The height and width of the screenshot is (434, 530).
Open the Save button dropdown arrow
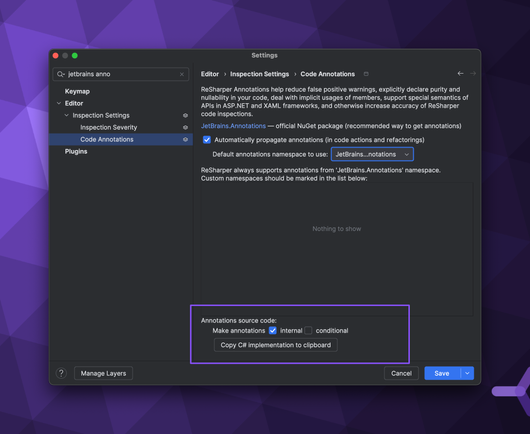[x=467, y=373]
